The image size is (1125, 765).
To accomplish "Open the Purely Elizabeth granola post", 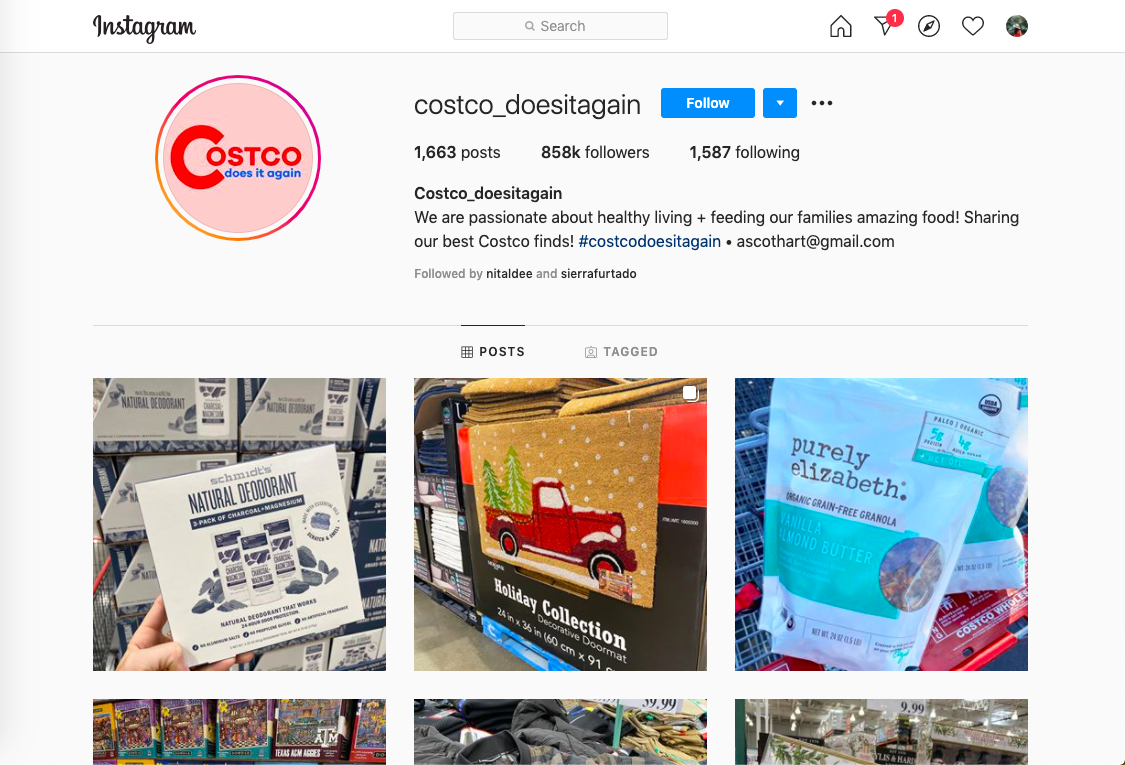I will pyautogui.click(x=881, y=525).
